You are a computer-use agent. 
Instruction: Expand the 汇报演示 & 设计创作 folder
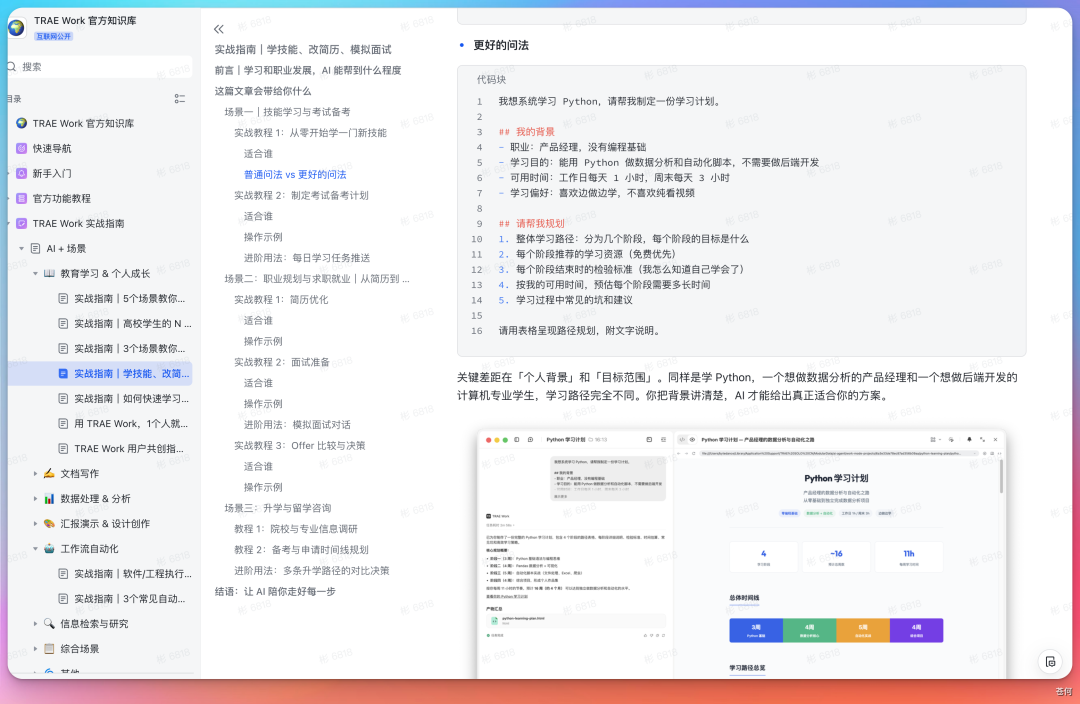[35, 524]
